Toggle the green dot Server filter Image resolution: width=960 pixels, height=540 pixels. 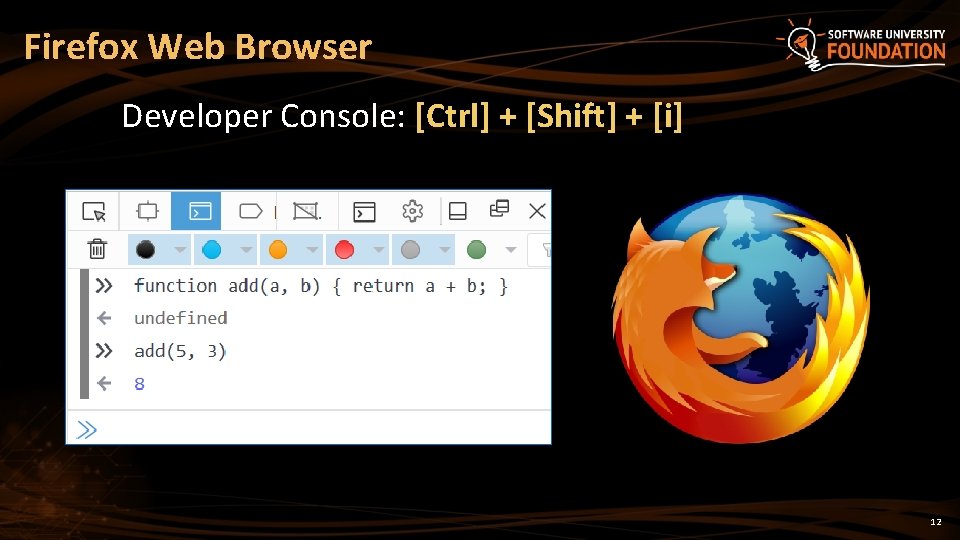[476, 250]
